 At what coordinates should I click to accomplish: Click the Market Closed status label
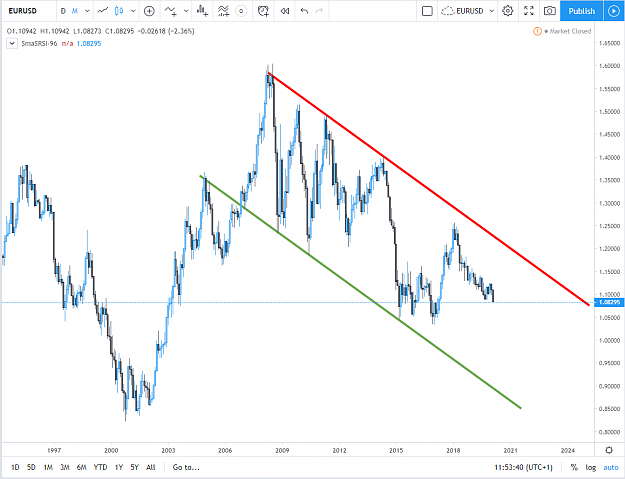tap(570, 31)
